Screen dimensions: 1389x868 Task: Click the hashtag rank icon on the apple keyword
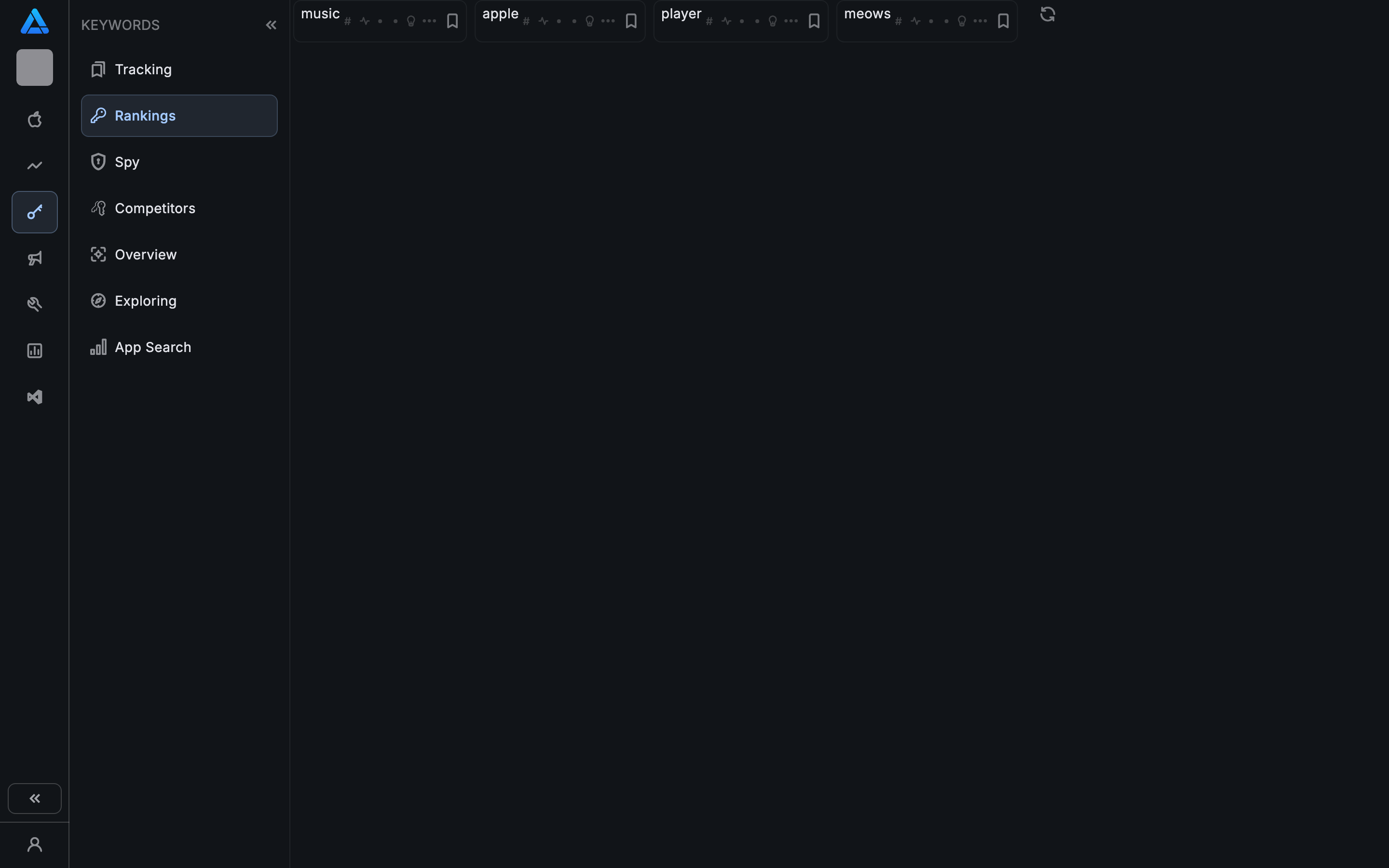click(526, 21)
